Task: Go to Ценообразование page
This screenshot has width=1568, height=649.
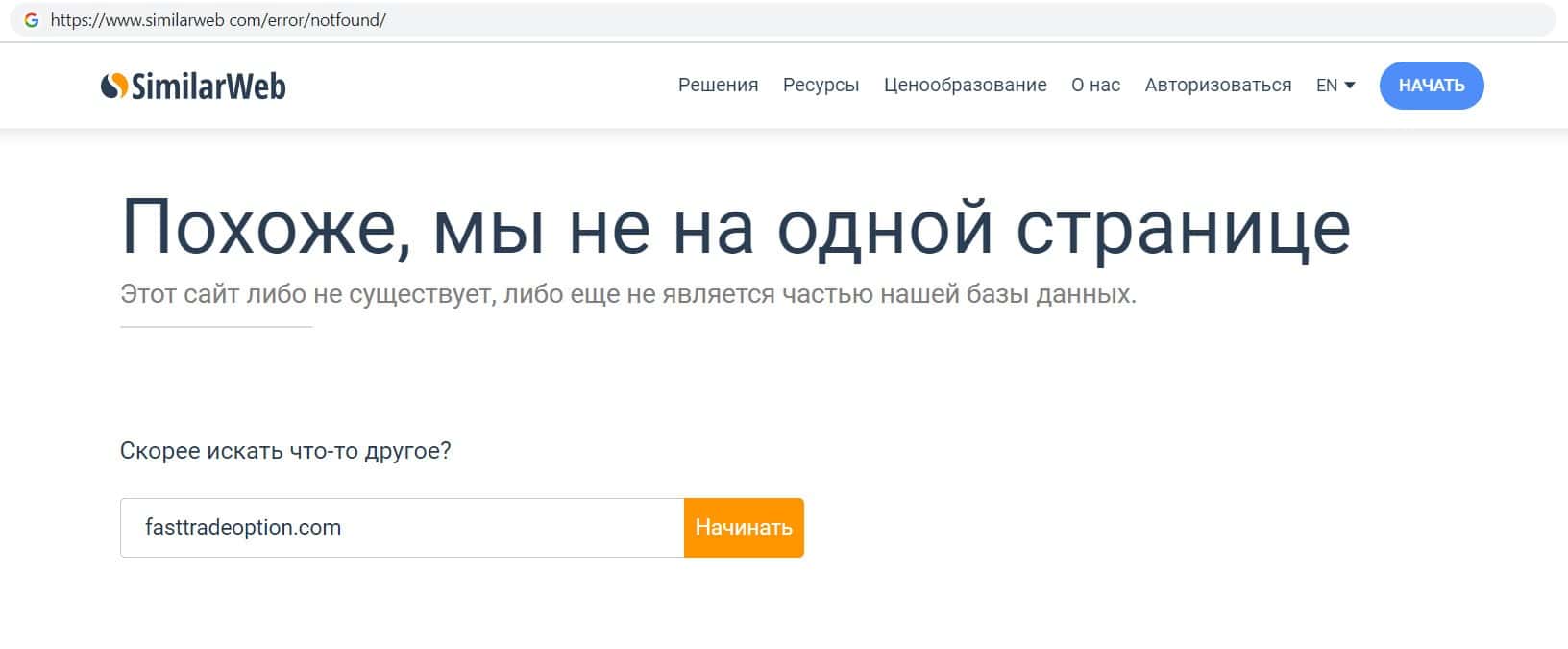Action: point(965,86)
